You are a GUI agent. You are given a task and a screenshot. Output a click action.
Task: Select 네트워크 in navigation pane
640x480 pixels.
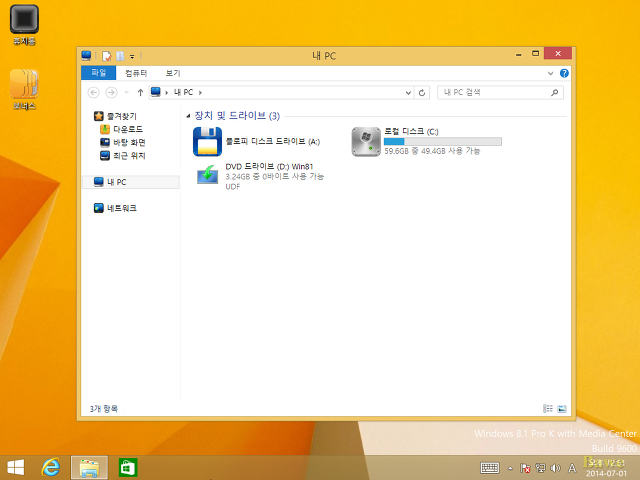coord(115,208)
